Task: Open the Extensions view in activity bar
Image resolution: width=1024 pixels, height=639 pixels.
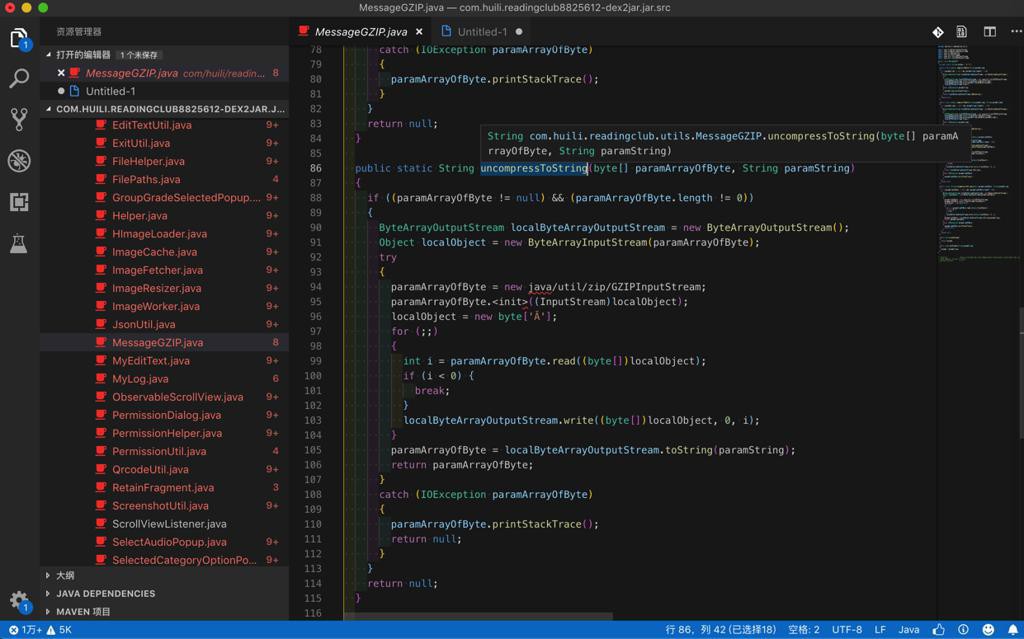Action: 19,202
